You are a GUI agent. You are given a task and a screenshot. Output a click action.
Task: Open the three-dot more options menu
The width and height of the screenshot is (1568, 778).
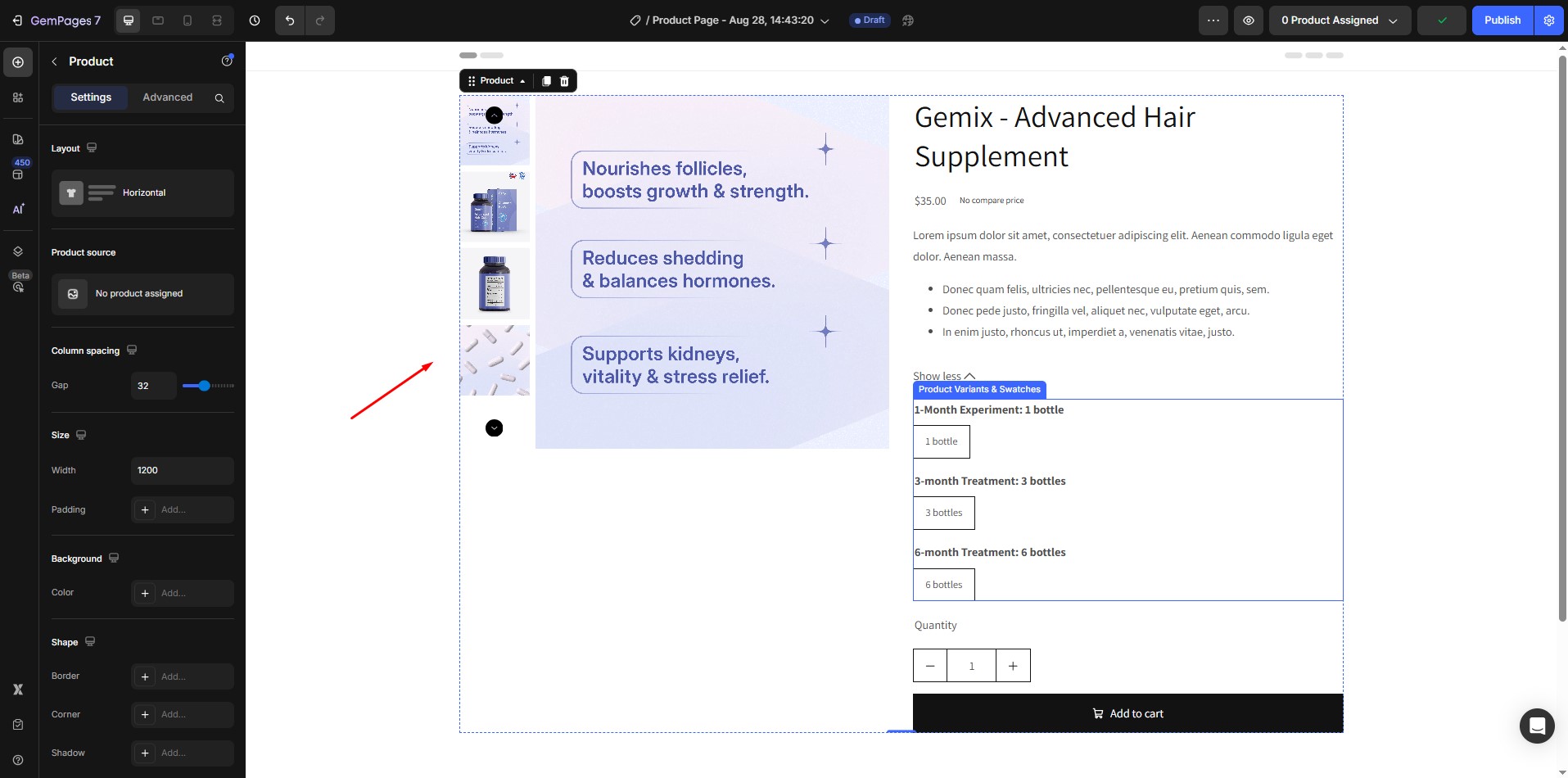[1213, 20]
